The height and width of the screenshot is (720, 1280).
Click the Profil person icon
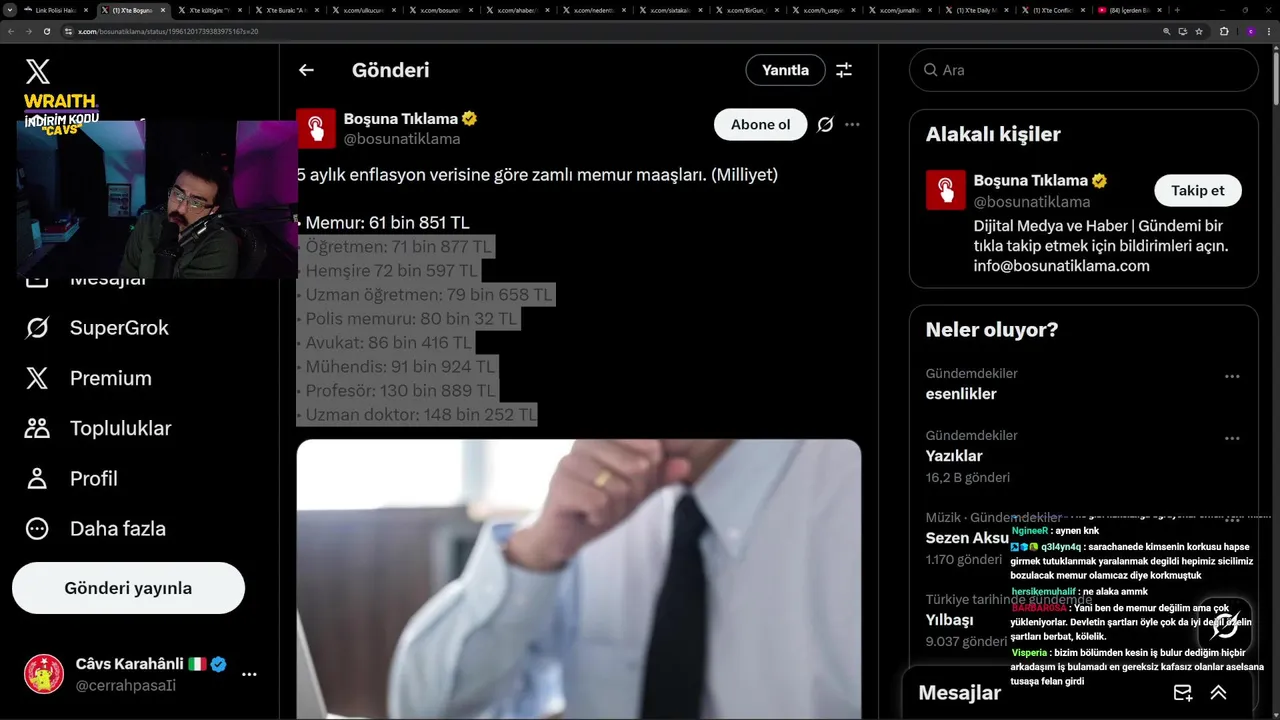[37, 478]
